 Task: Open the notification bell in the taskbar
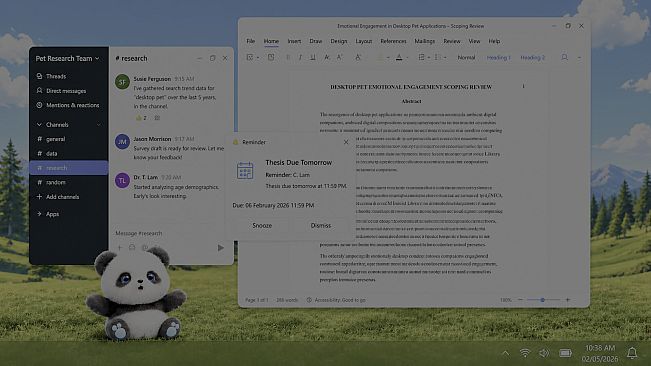pos(632,353)
